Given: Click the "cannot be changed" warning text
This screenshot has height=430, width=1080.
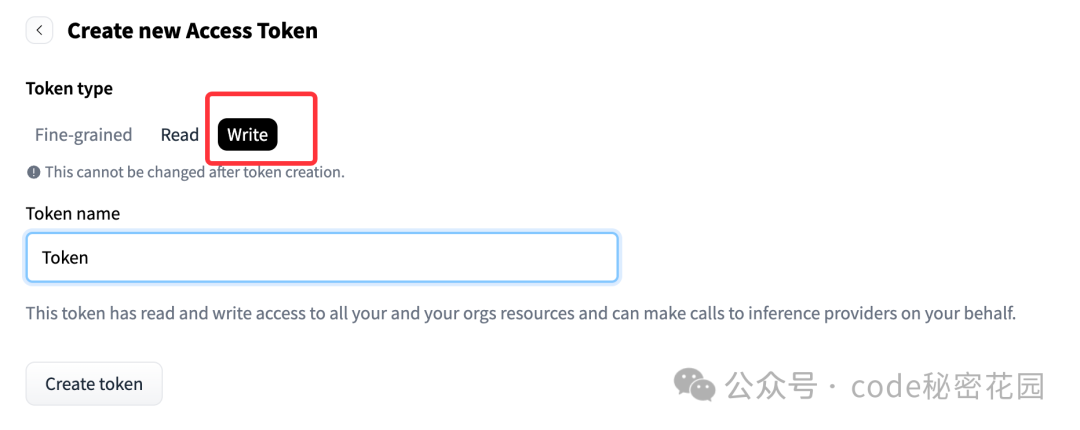Looking at the screenshot, I should pyautogui.click(x=195, y=172).
